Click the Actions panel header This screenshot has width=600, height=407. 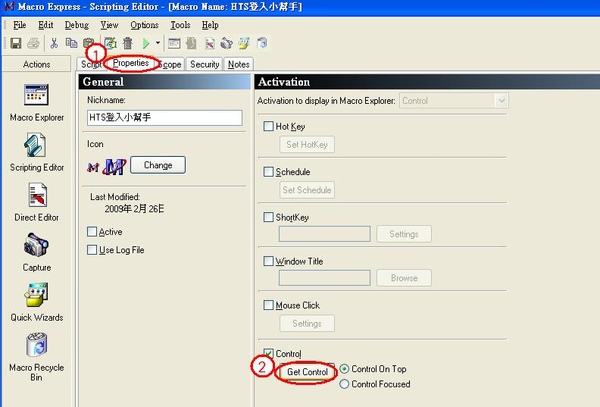(x=36, y=64)
